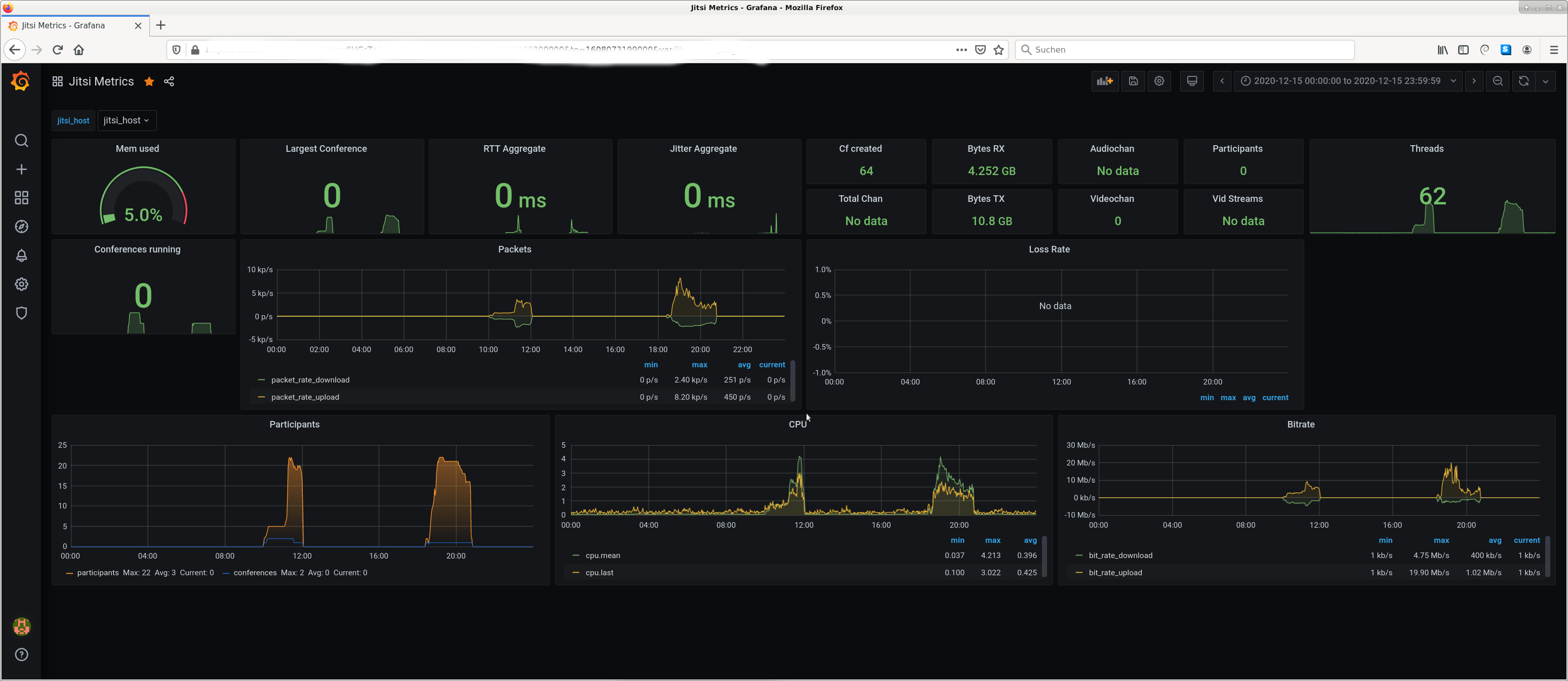Share the Jitsi Metrics dashboard
1568x681 pixels.
169,81
